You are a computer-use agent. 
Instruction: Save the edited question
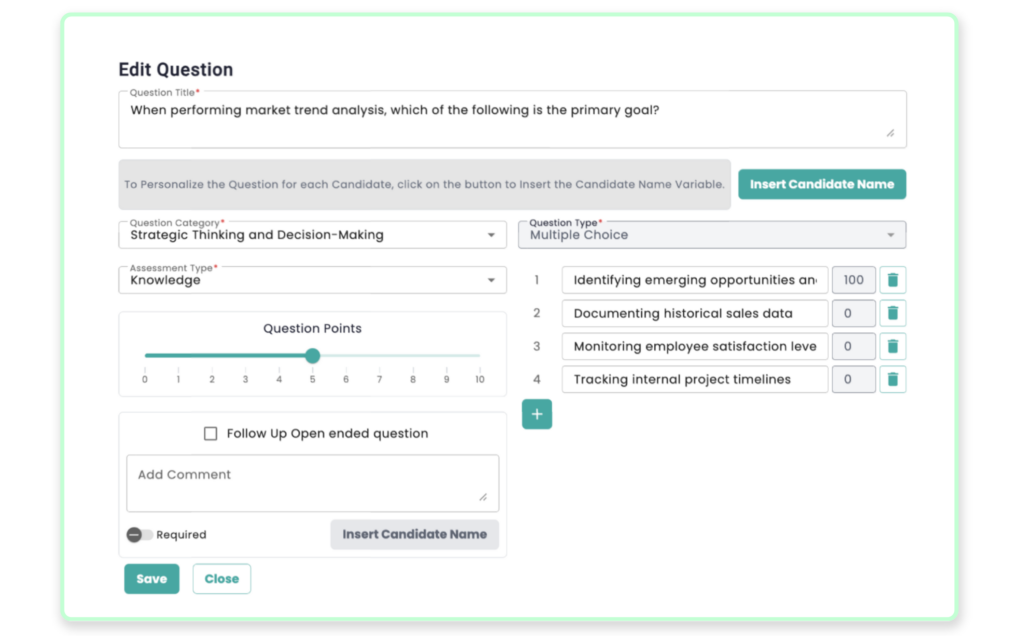tap(152, 579)
